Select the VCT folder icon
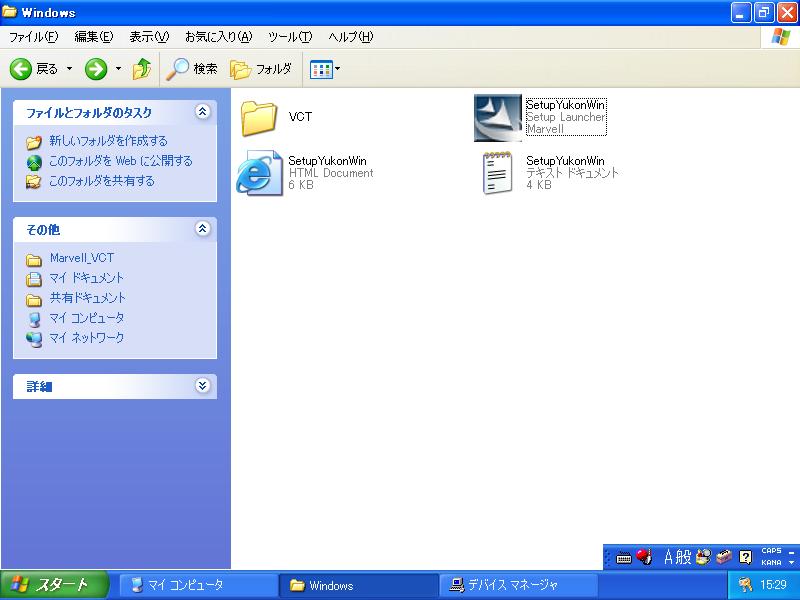Screen dimensions: 800x600 point(259,118)
